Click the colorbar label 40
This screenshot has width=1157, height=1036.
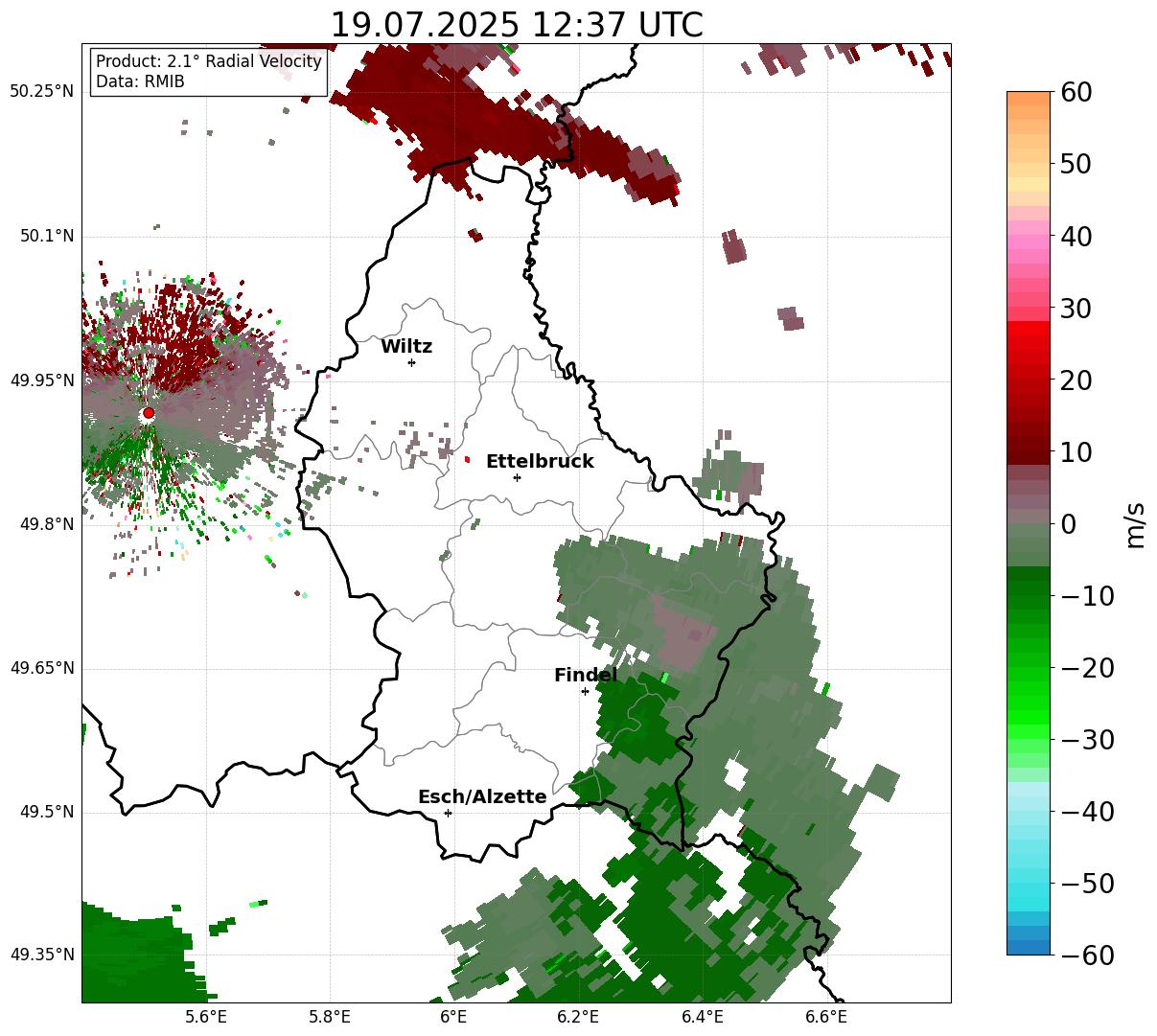tap(1077, 237)
